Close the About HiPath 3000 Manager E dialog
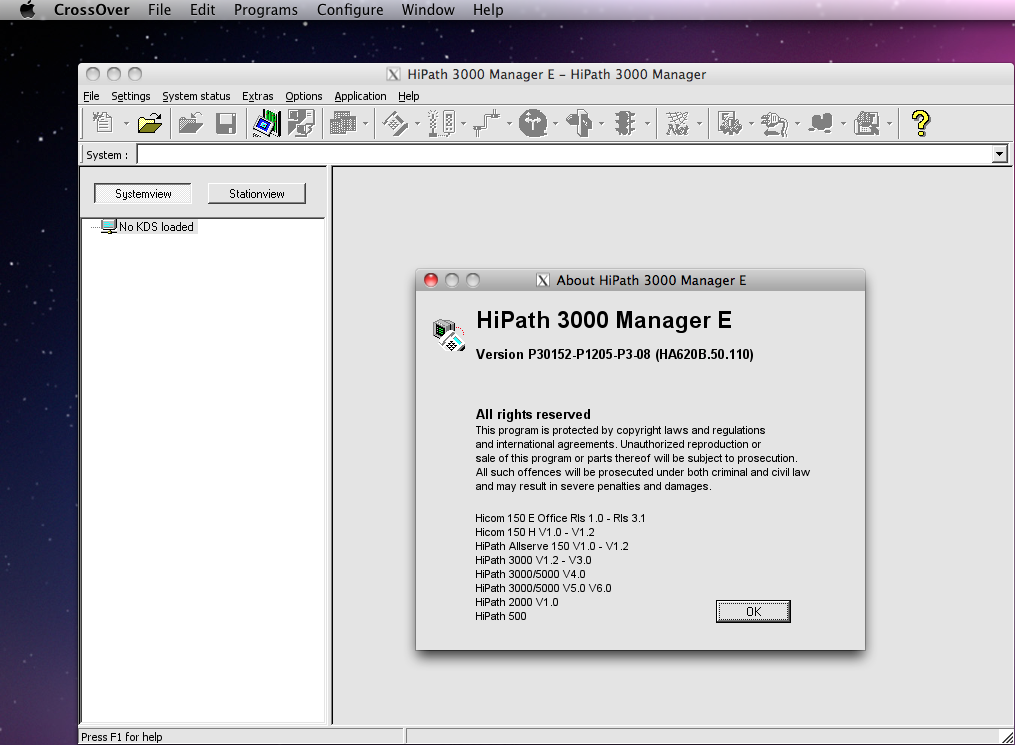 pyautogui.click(x=431, y=280)
